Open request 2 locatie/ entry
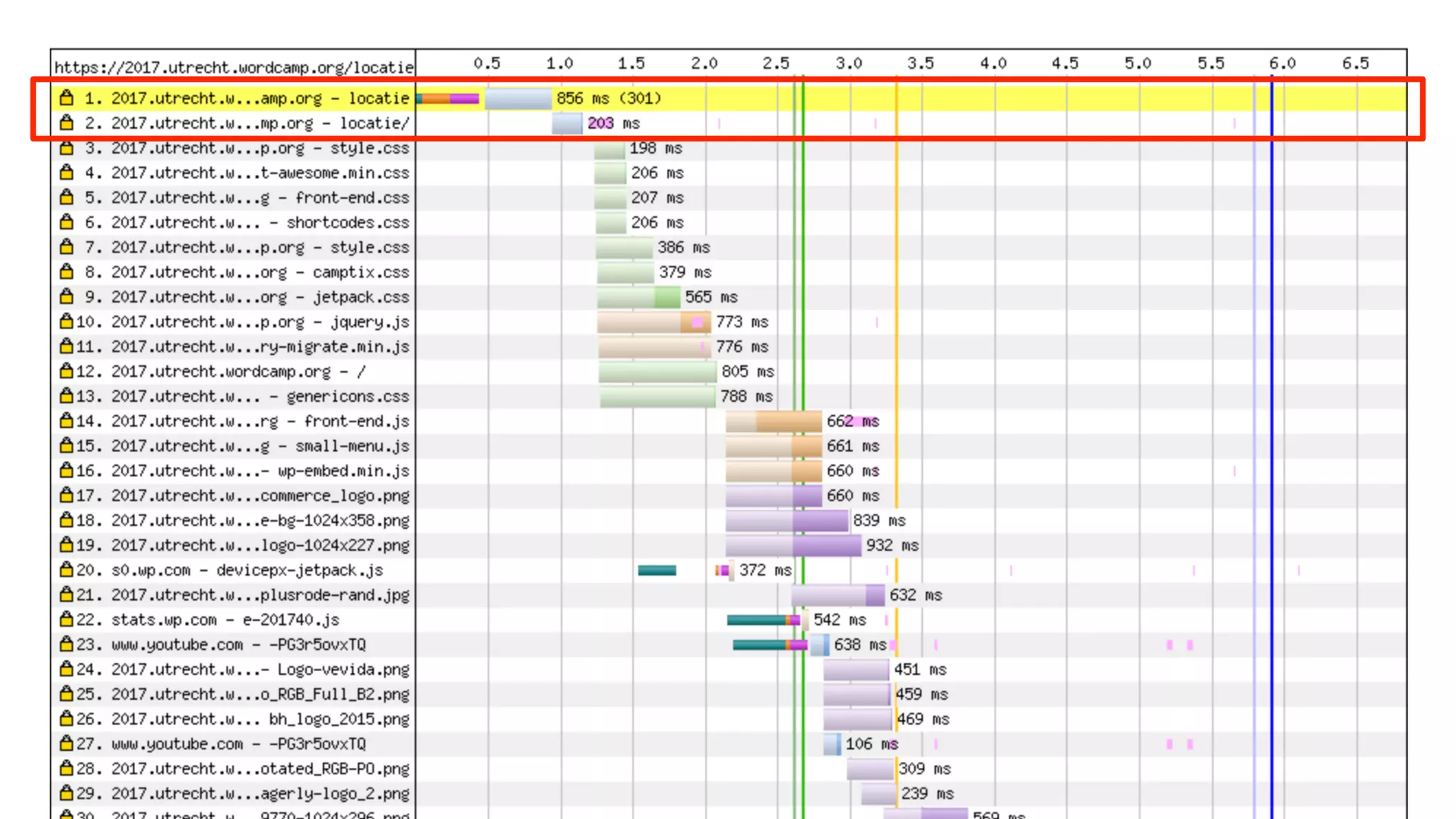The width and height of the screenshot is (1456, 819). pyautogui.click(x=260, y=124)
